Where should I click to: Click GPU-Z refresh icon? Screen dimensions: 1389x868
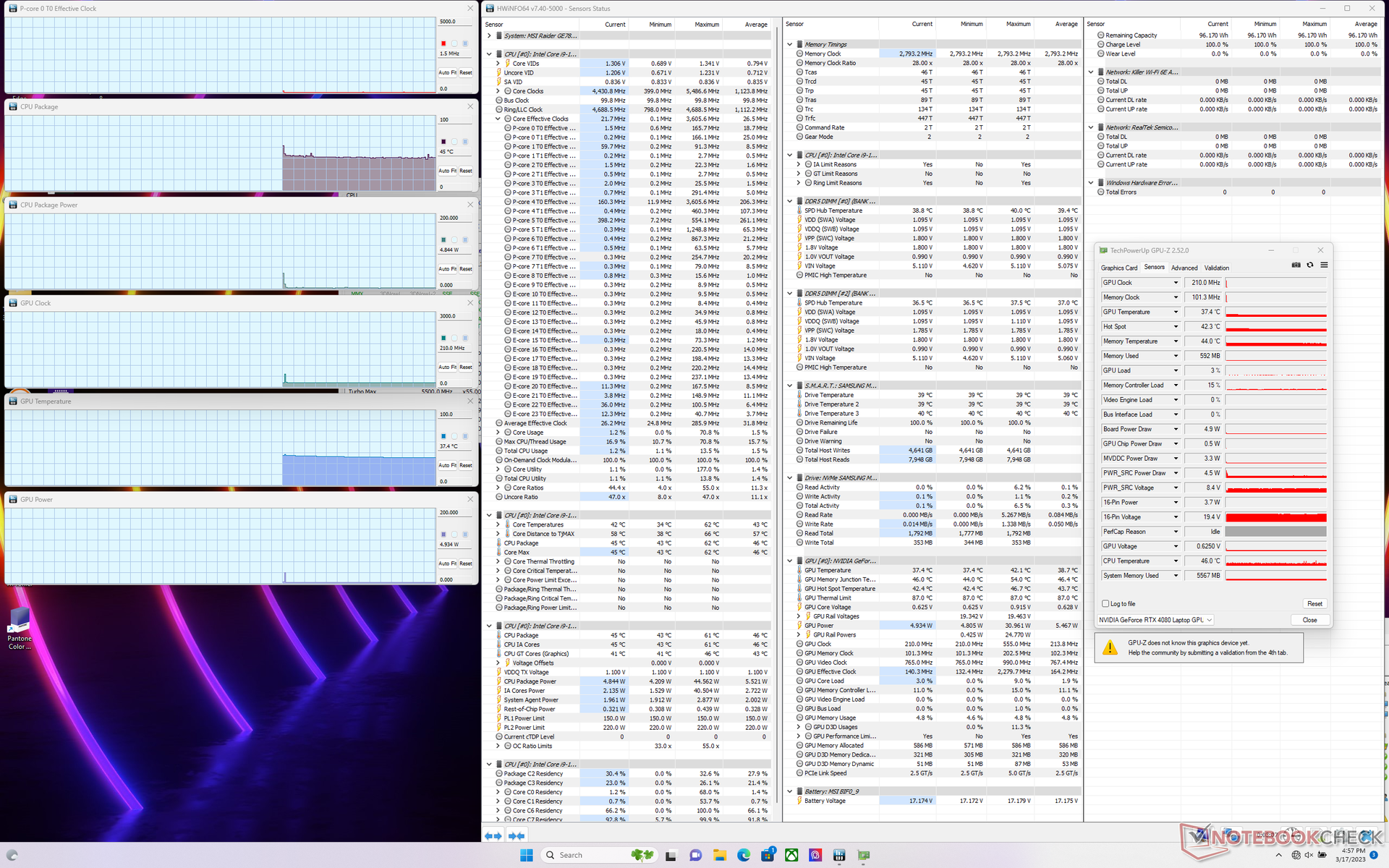click(x=1309, y=265)
